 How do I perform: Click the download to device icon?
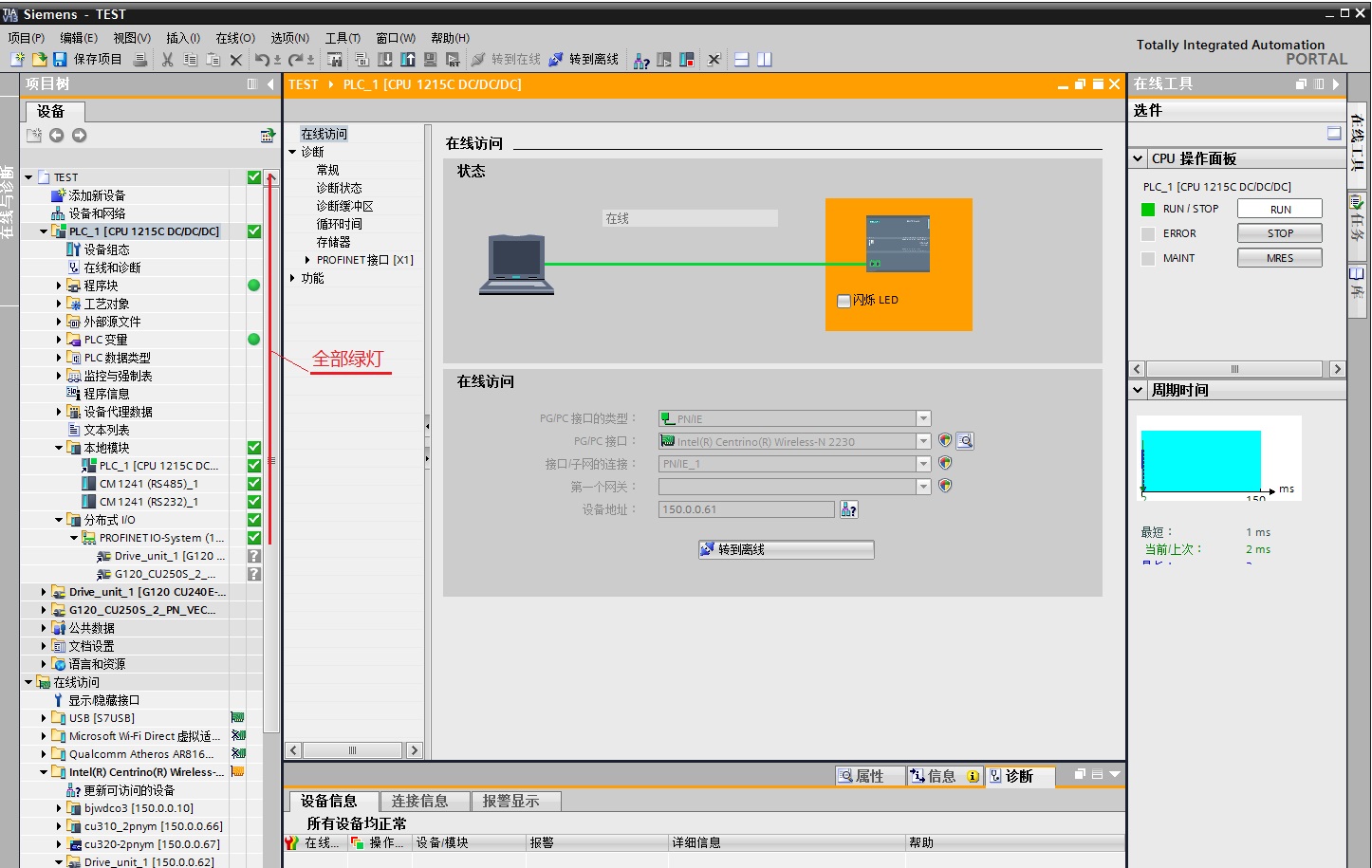(385, 59)
